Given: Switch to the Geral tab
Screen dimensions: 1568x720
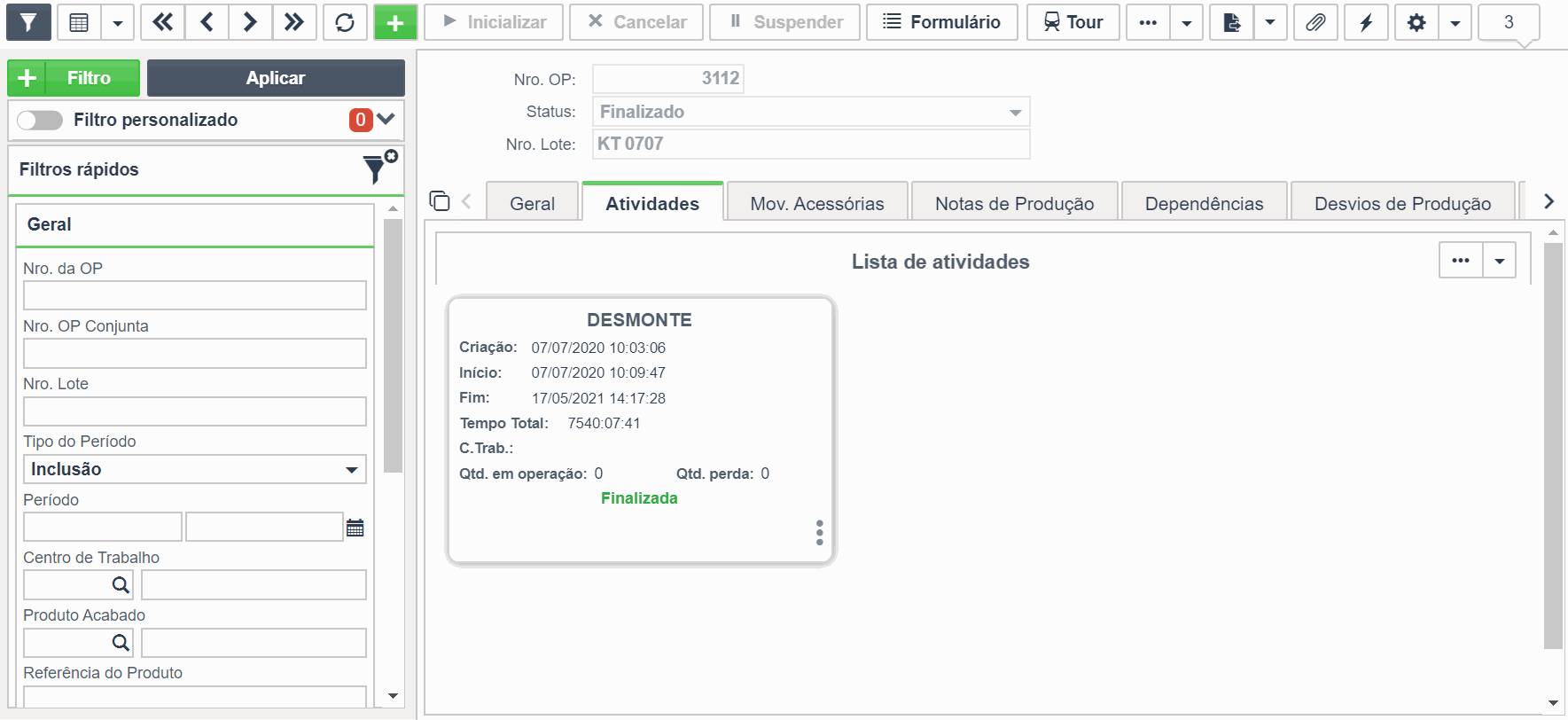Looking at the screenshot, I should 533,203.
